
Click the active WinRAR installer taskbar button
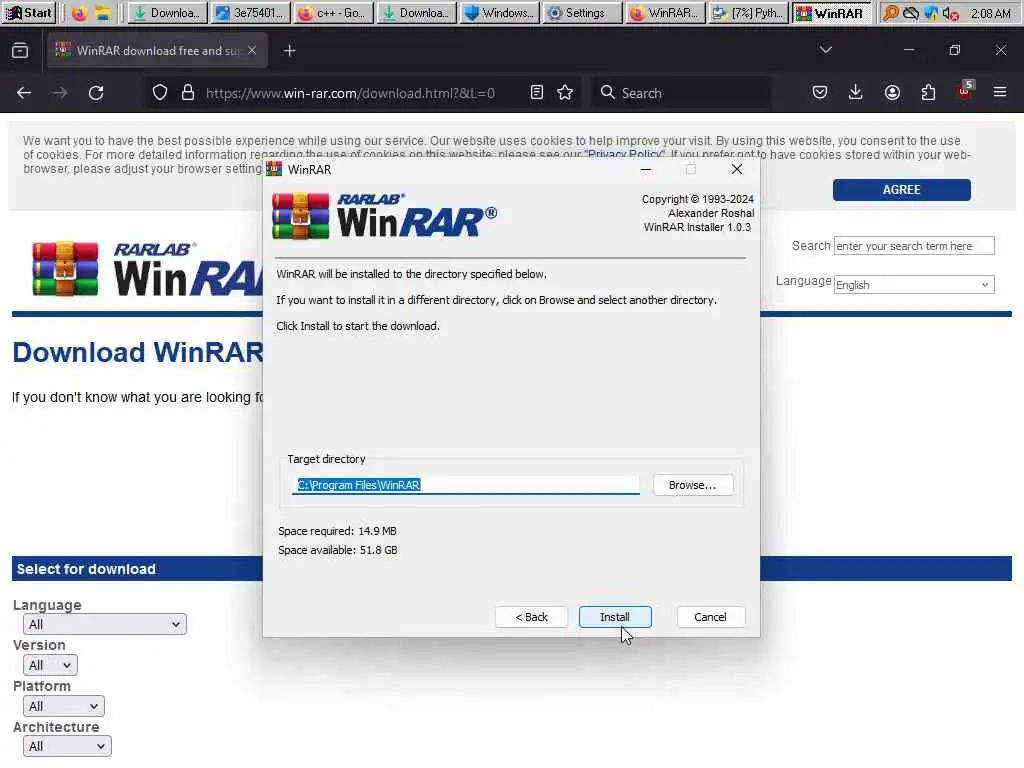pos(831,13)
